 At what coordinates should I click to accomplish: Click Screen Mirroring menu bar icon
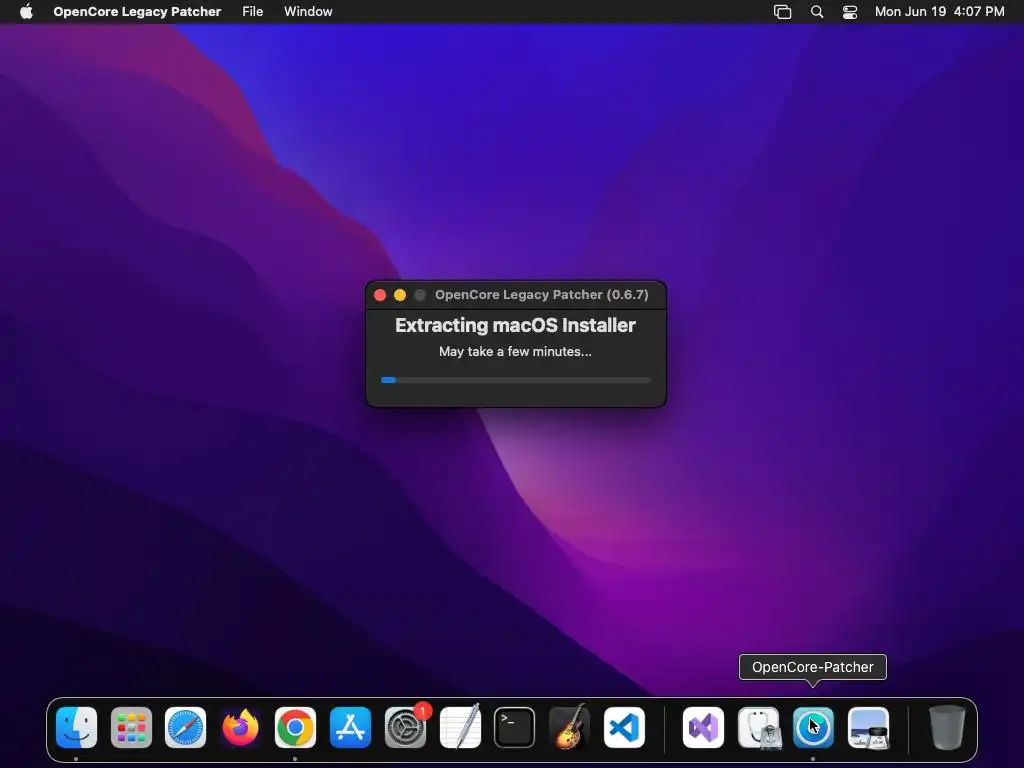782,11
